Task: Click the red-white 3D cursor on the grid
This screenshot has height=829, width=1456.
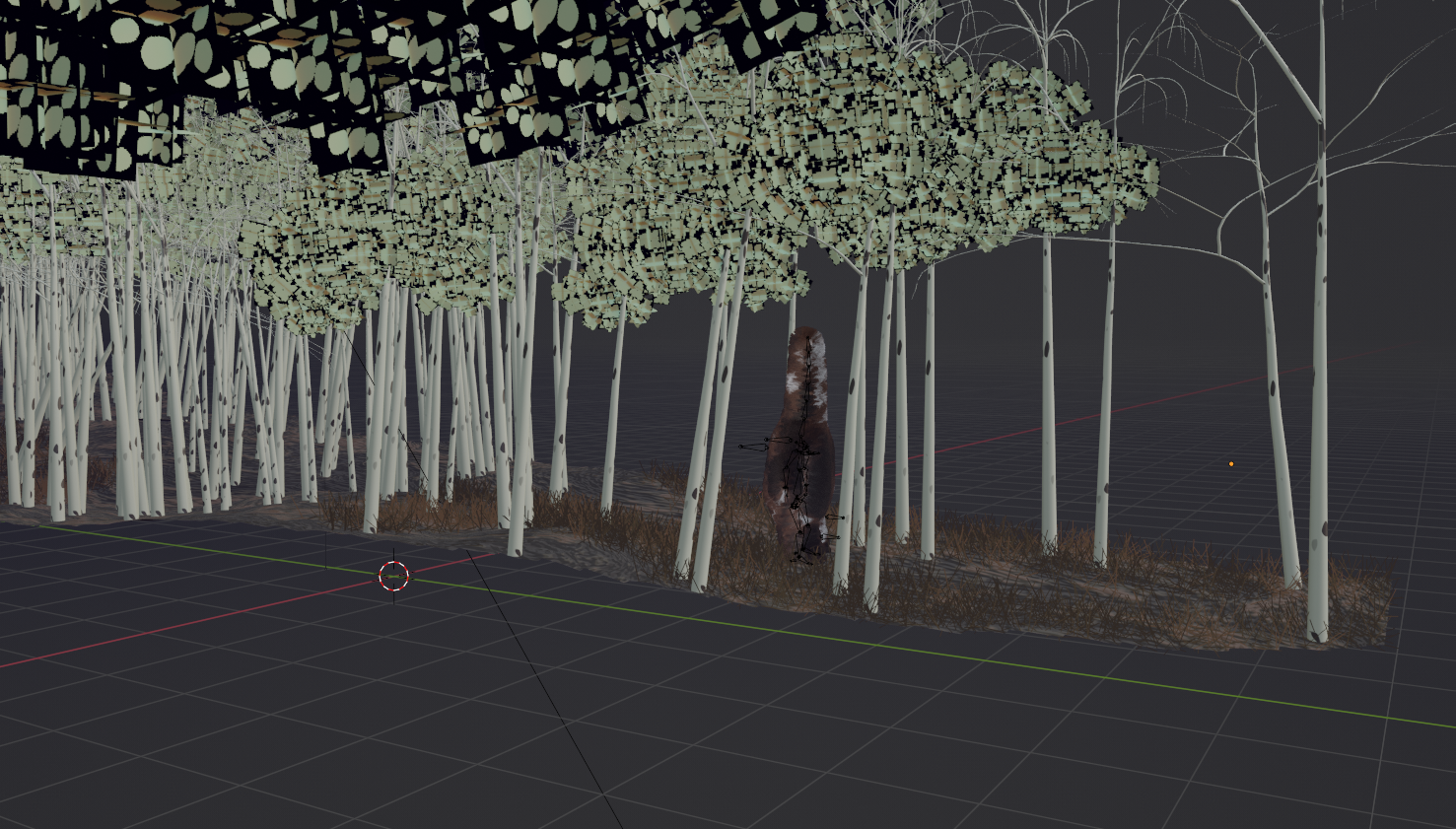Action: point(393,576)
